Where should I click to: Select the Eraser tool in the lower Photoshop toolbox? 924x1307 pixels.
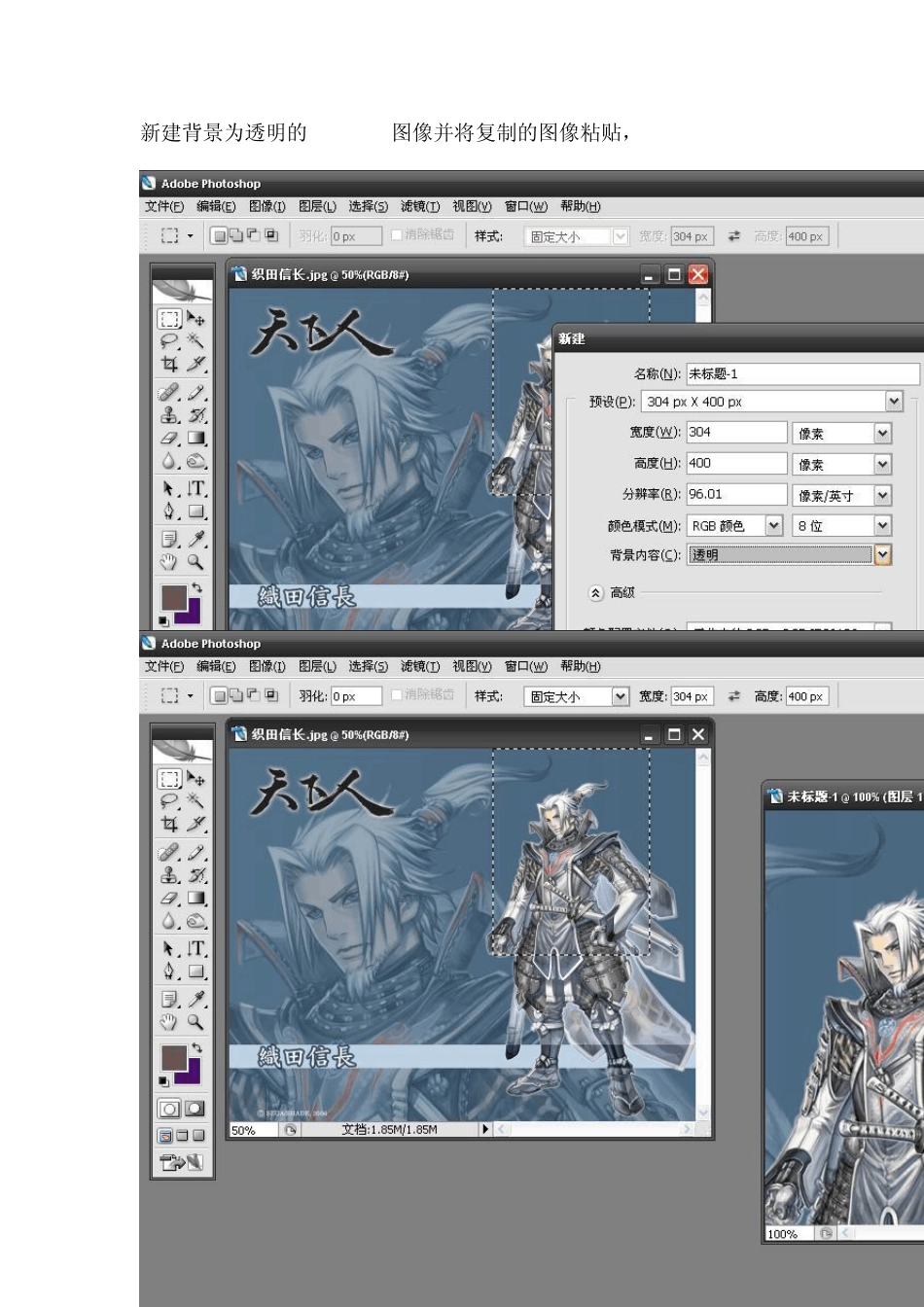coord(170,900)
